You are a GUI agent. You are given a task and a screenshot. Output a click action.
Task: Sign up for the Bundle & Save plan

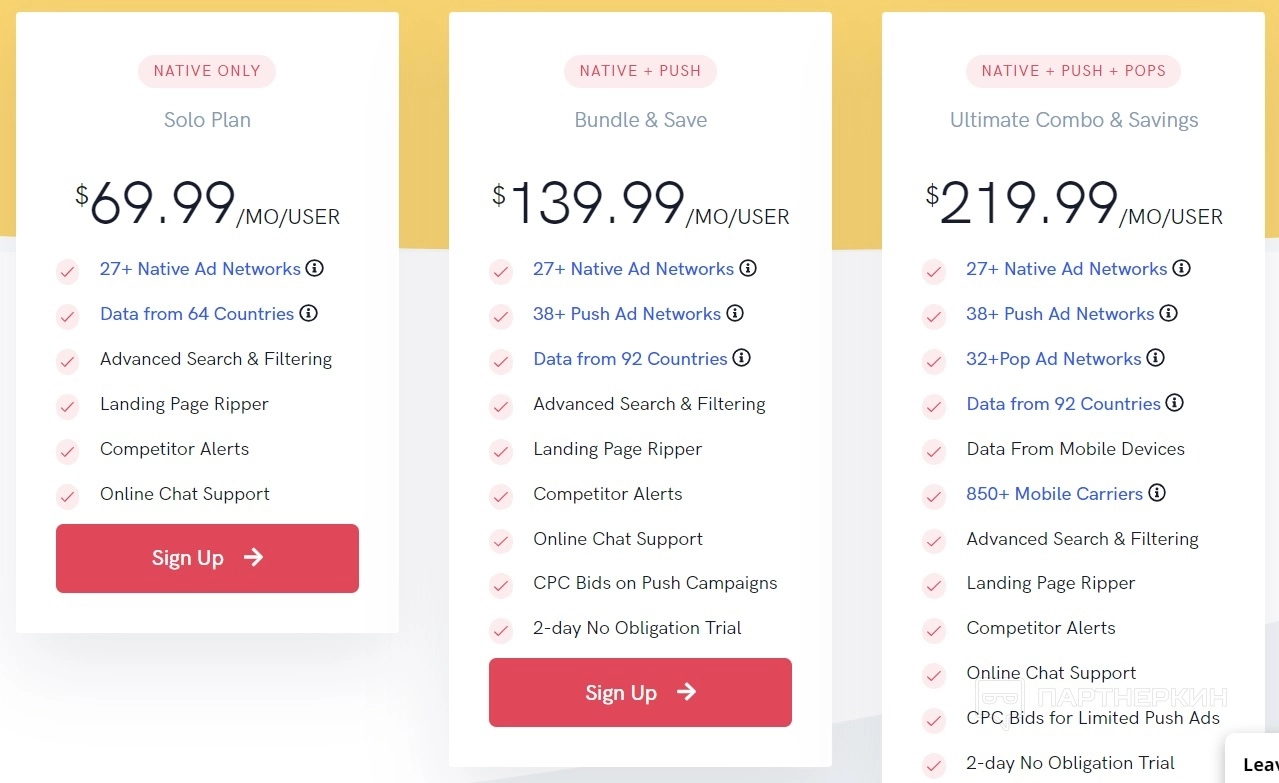pos(640,692)
